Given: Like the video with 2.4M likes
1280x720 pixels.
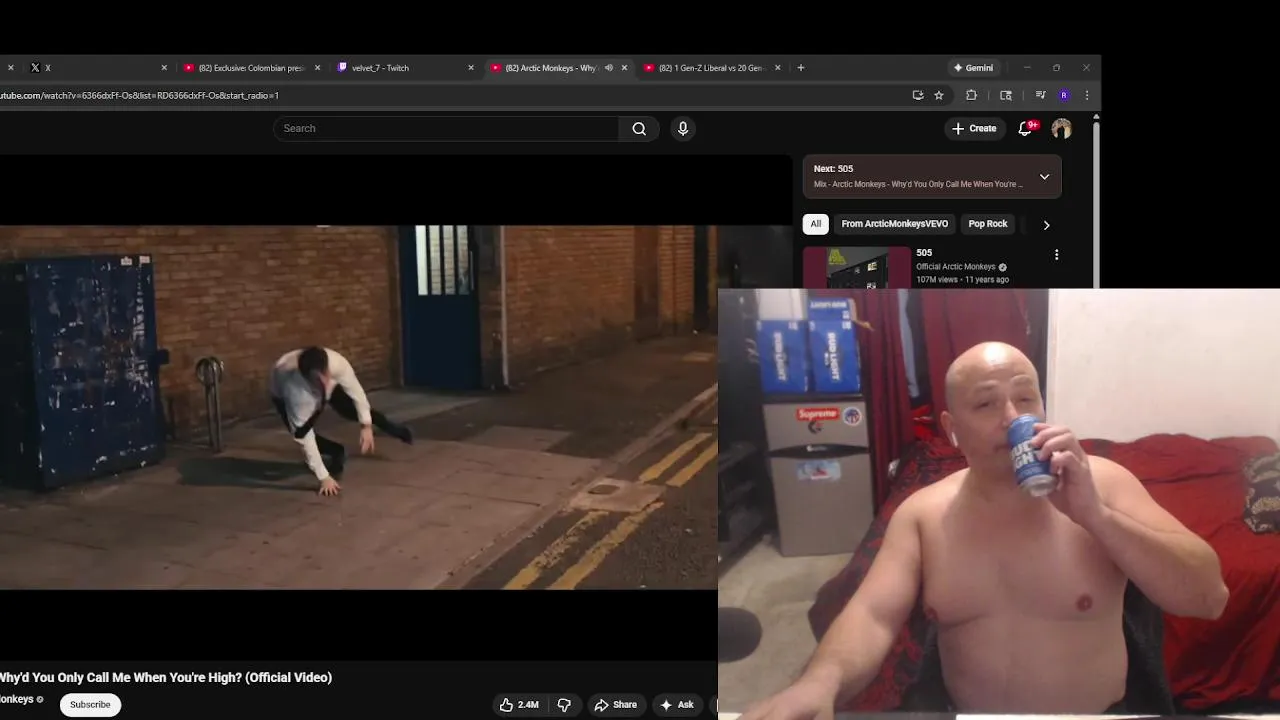Looking at the screenshot, I should click(x=520, y=705).
